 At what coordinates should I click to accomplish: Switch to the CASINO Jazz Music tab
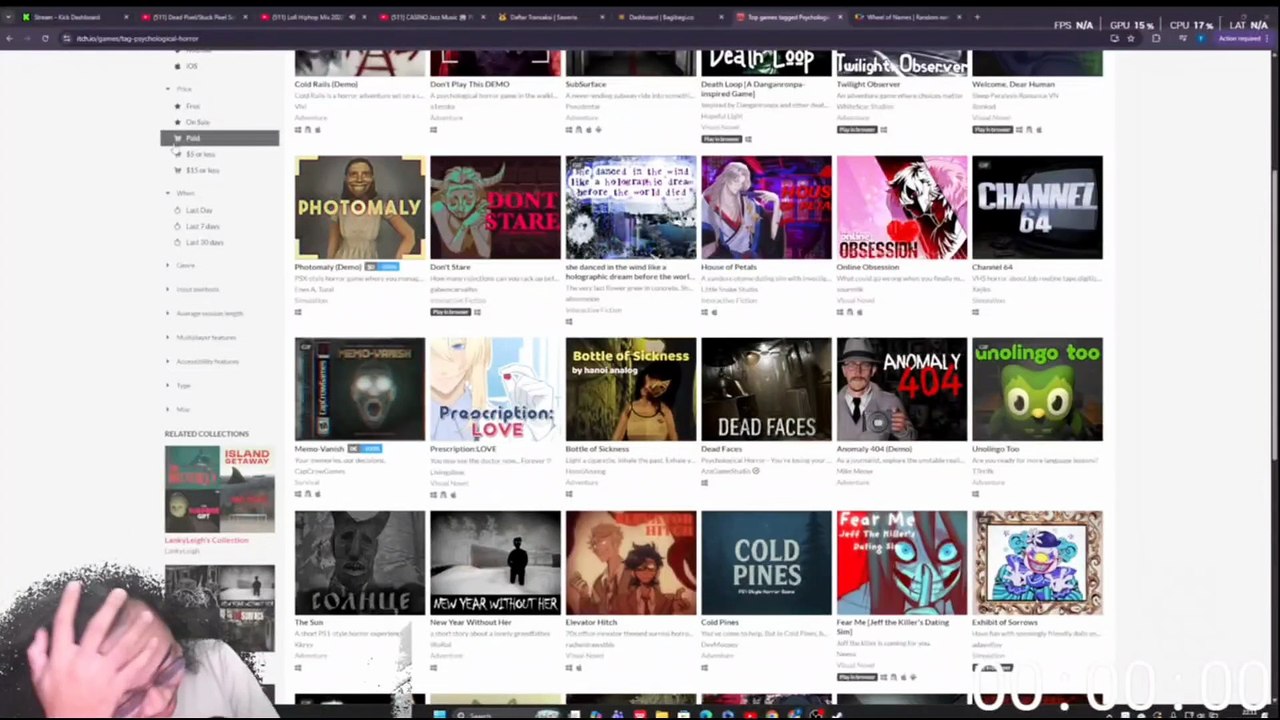coord(430,17)
